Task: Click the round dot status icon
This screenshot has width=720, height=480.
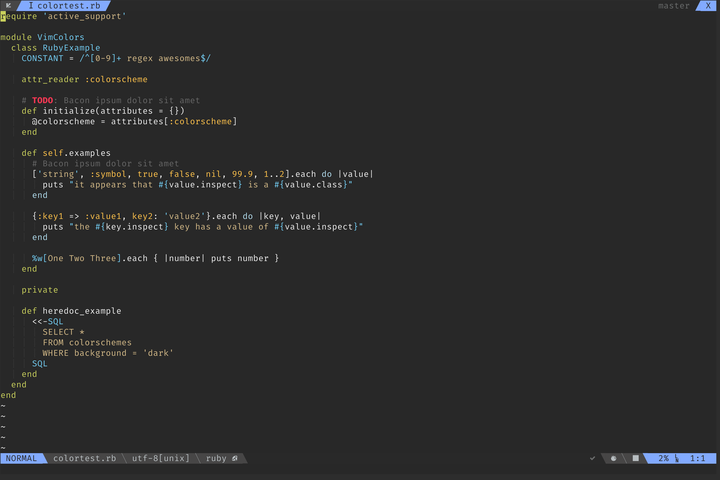Action: (x=613, y=458)
